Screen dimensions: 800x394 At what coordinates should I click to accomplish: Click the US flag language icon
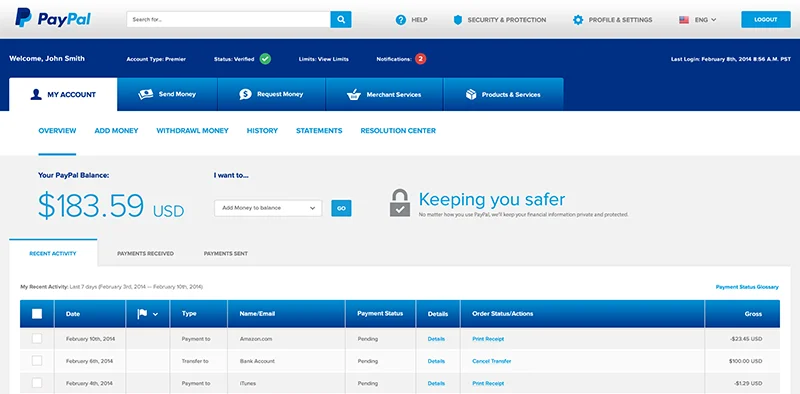tap(684, 20)
